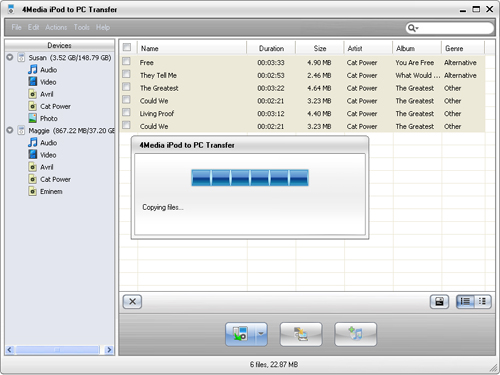Sort by the Genre column header
This screenshot has width=500, height=375.
[x=463, y=48]
